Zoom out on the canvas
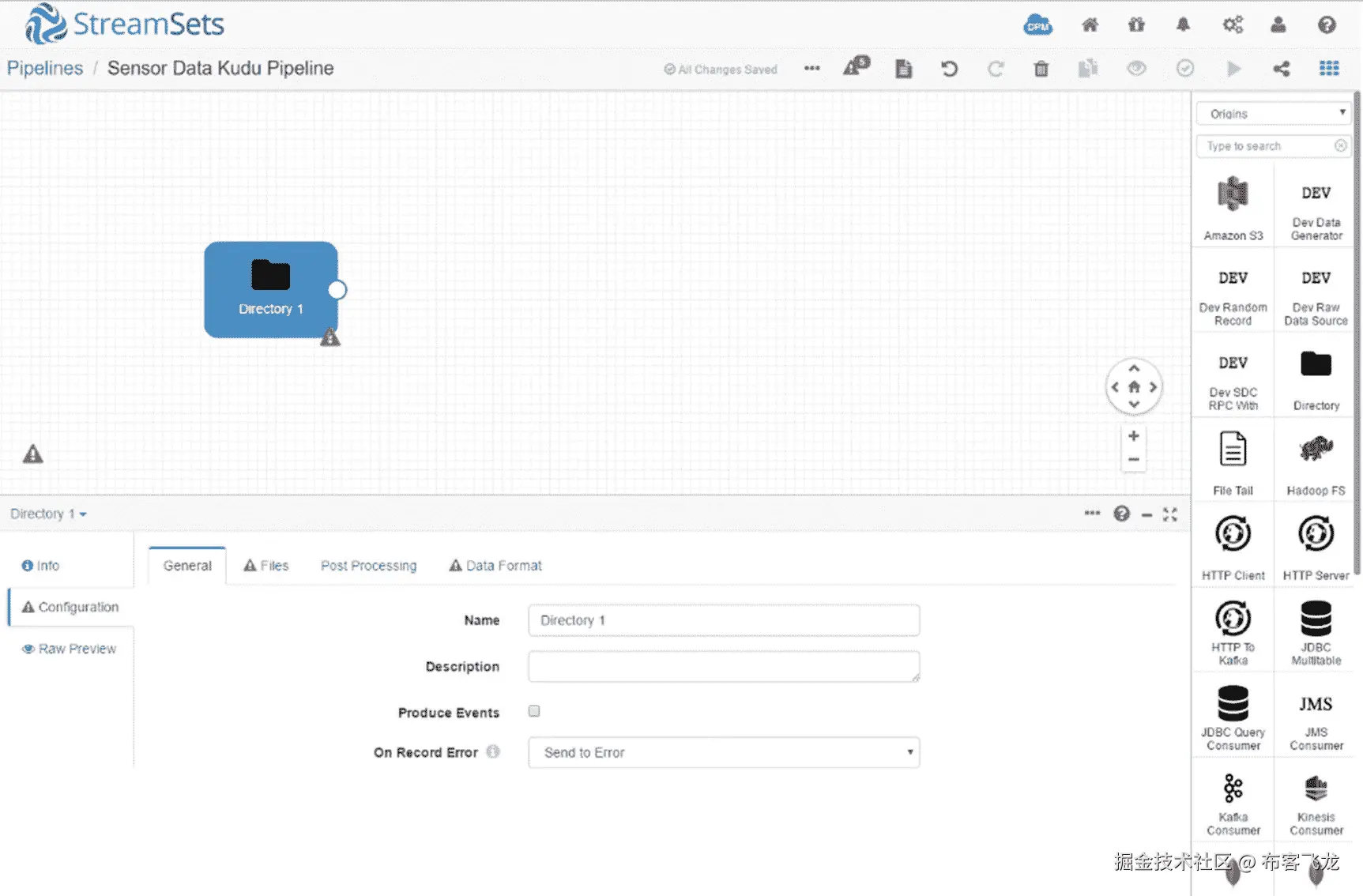 pos(1134,459)
